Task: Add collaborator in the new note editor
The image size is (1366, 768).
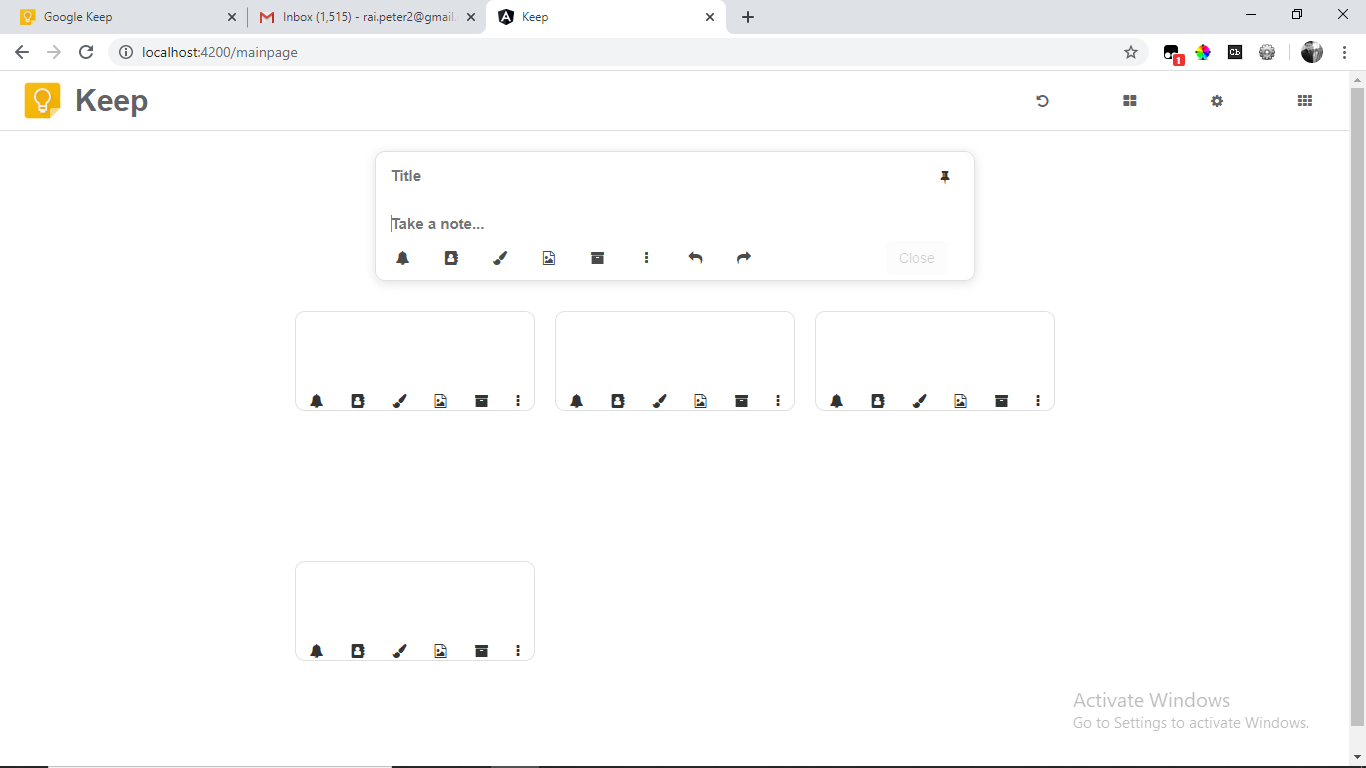Action: click(x=451, y=258)
